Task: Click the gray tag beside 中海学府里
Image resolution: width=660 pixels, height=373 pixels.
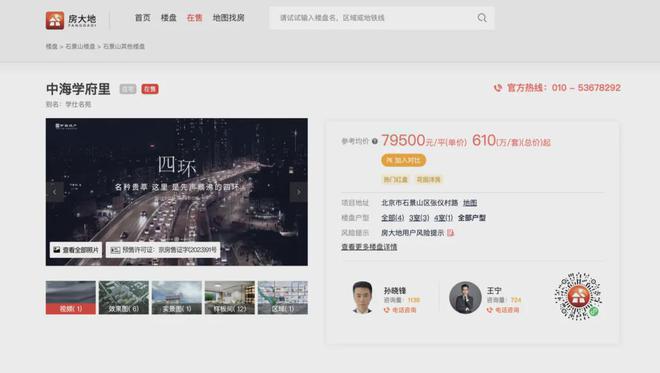Action: [x=128, y=89]
